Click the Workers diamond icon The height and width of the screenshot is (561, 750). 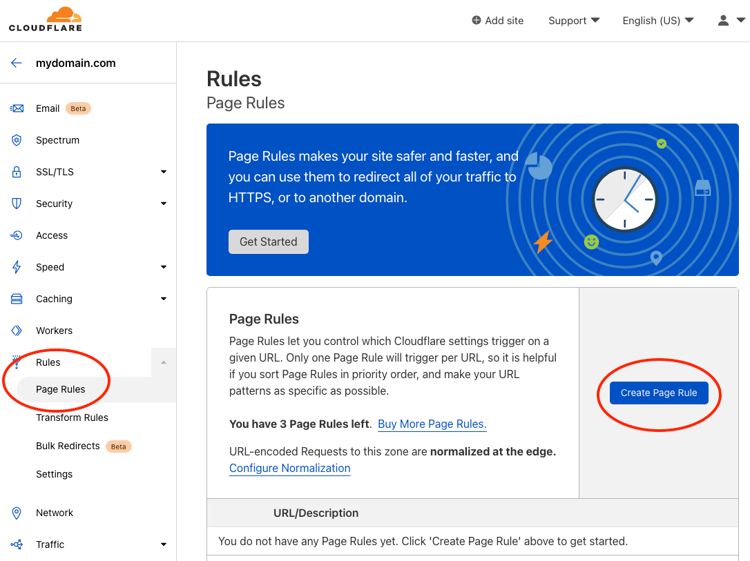tap(17, 330)
